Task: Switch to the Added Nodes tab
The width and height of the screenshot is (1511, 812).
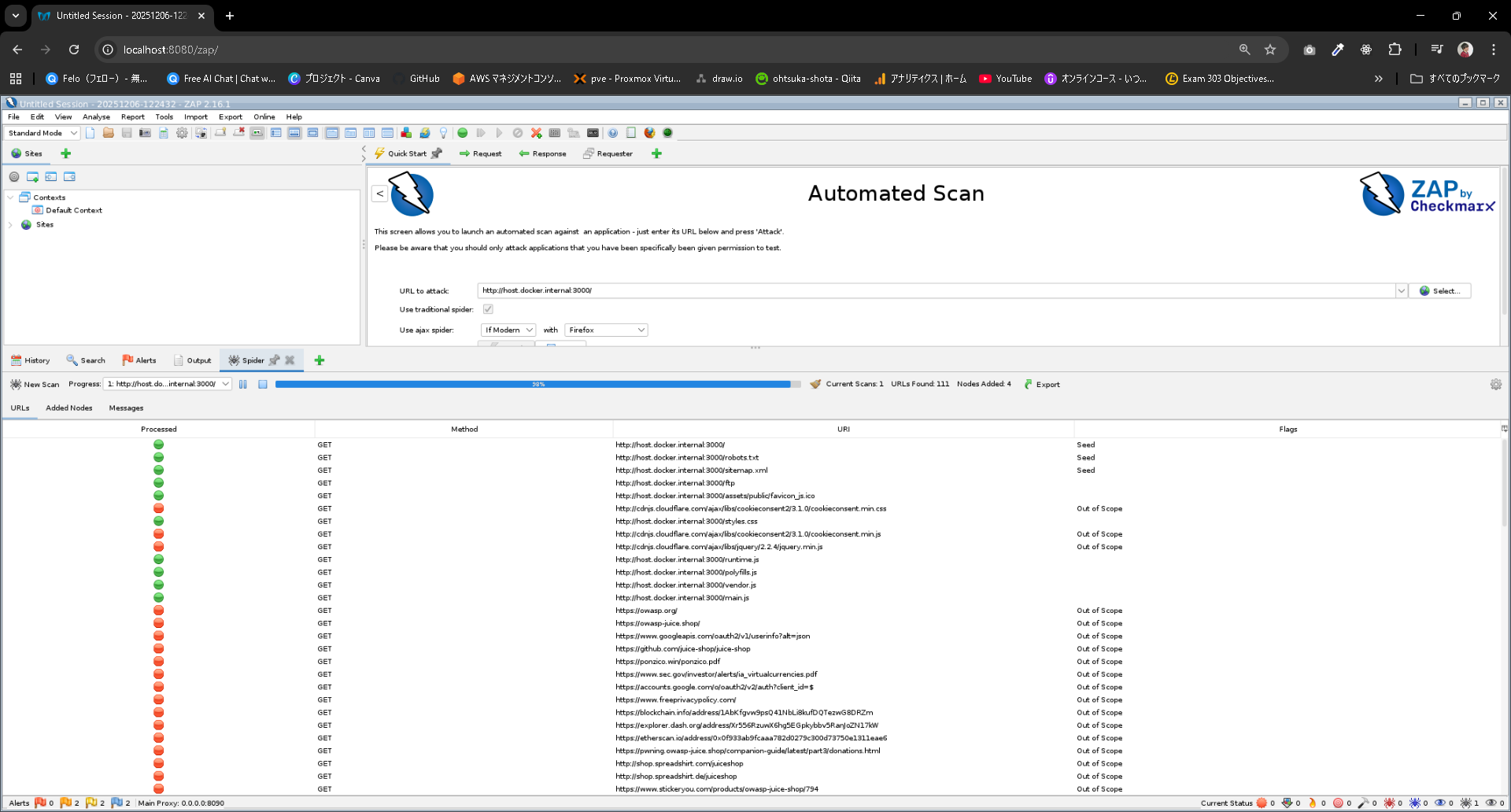Action: 69,408
